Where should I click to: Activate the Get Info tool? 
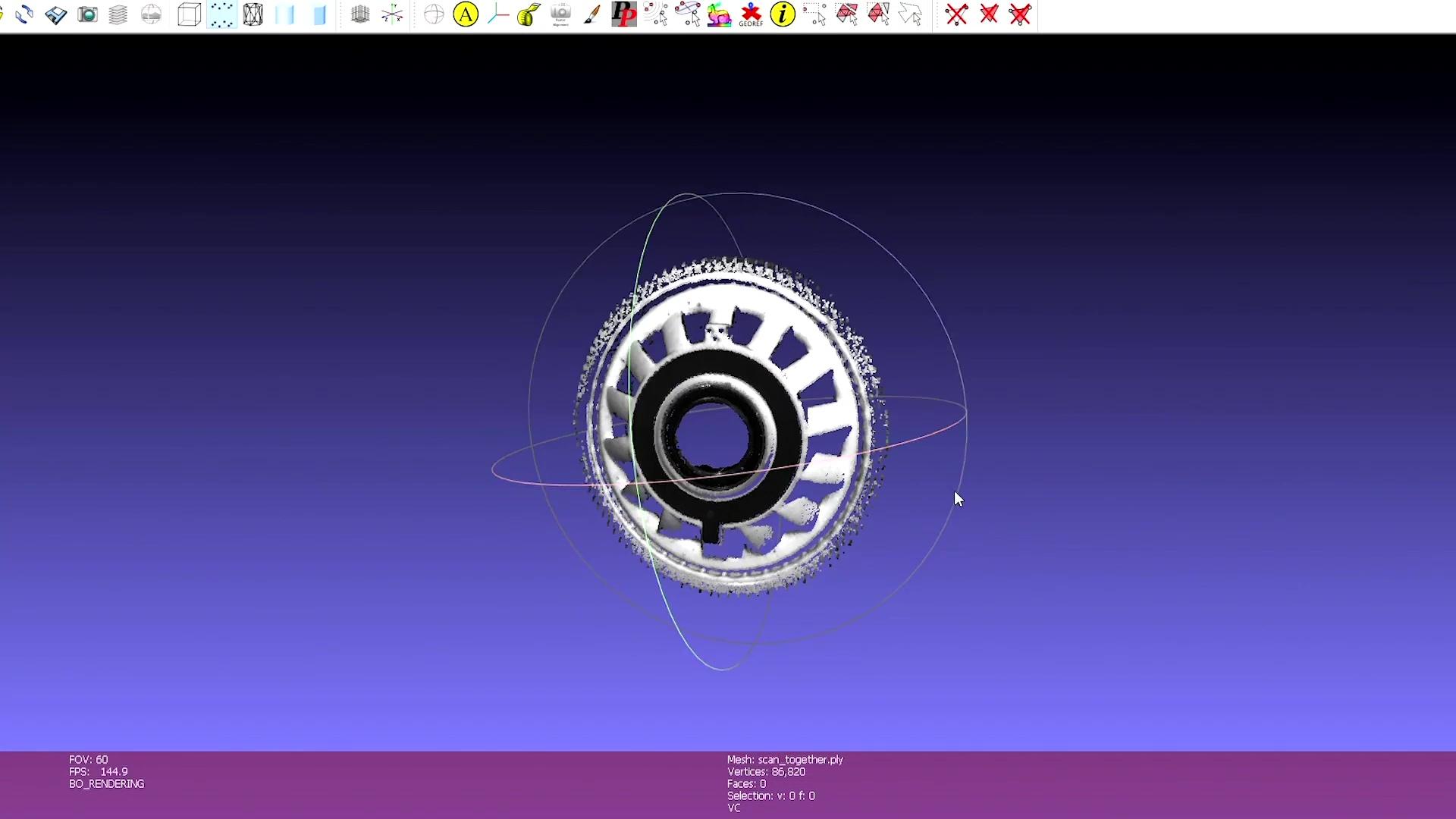783,14
